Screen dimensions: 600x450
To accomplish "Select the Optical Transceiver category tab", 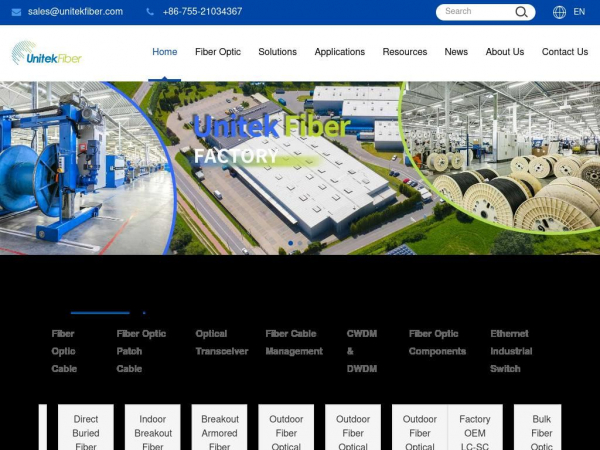I will click(x=222, y=342).
